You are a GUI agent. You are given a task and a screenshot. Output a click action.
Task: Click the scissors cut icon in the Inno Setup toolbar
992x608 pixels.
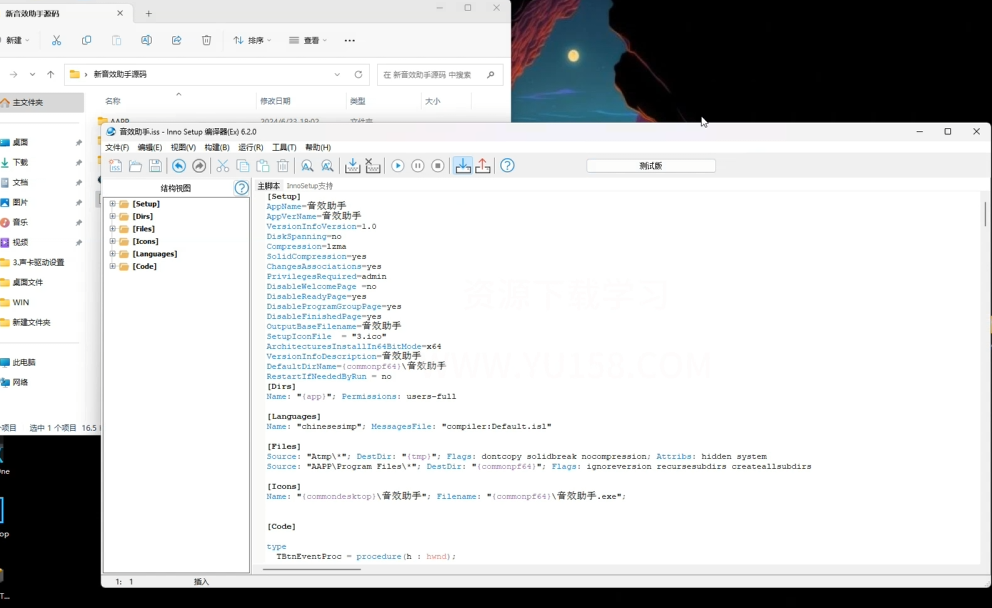[223, 166]
